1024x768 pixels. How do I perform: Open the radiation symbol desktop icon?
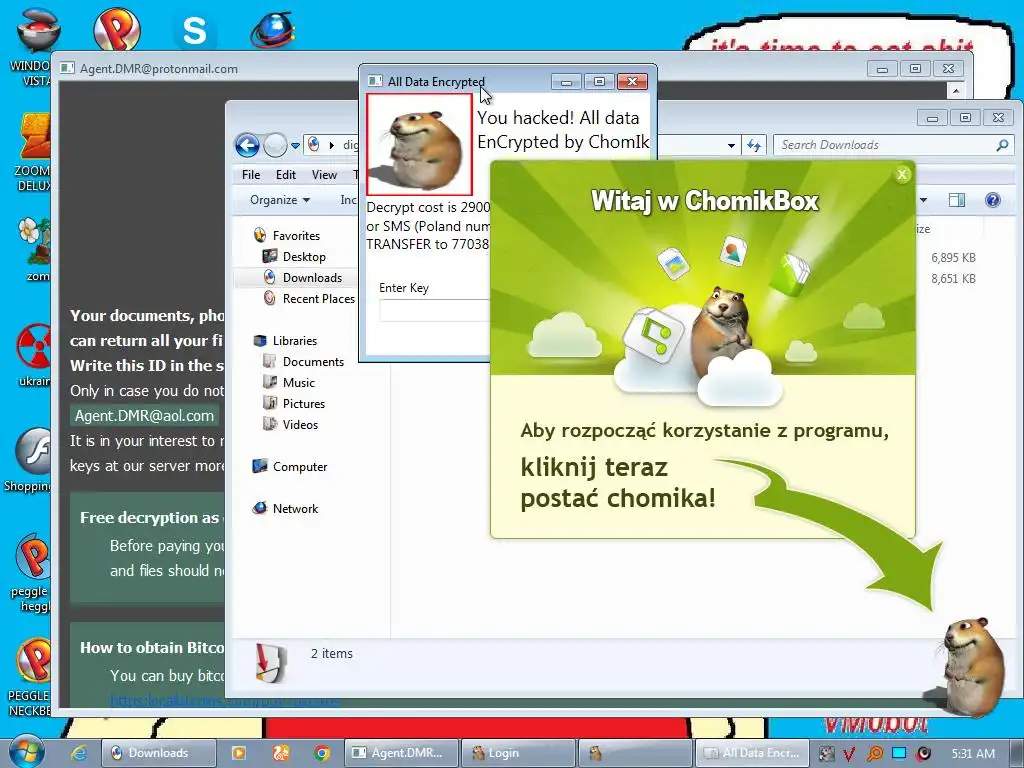34,356
